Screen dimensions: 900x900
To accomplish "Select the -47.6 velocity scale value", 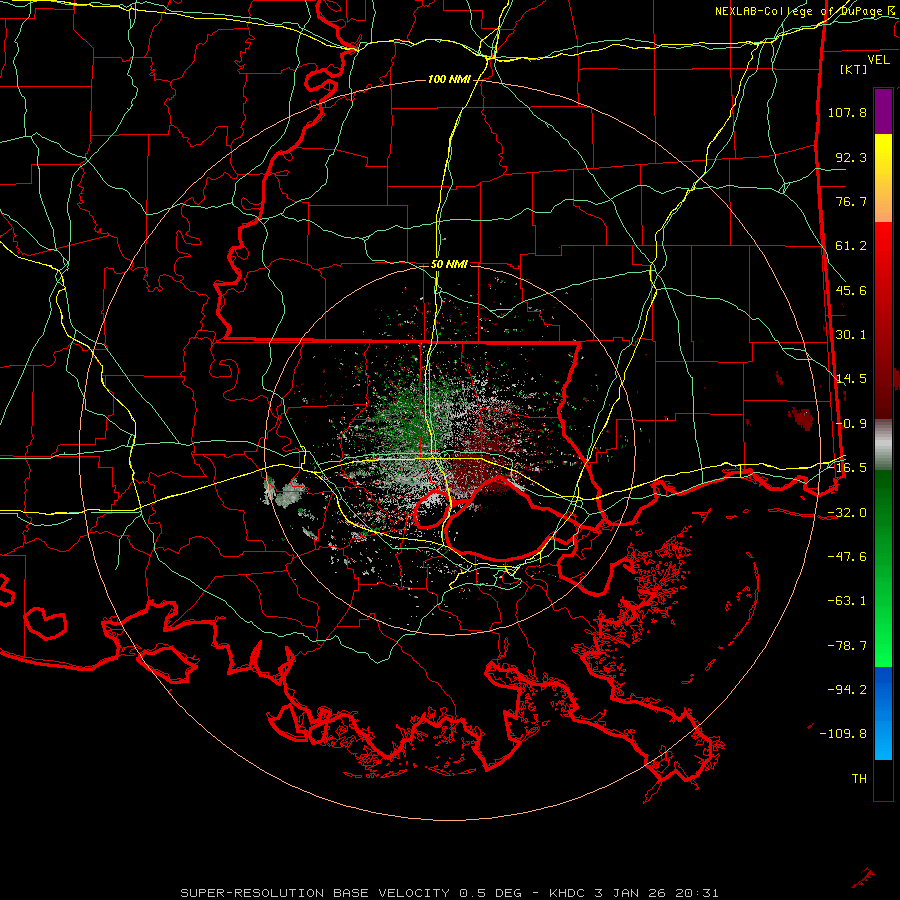I will click(847, 557).
